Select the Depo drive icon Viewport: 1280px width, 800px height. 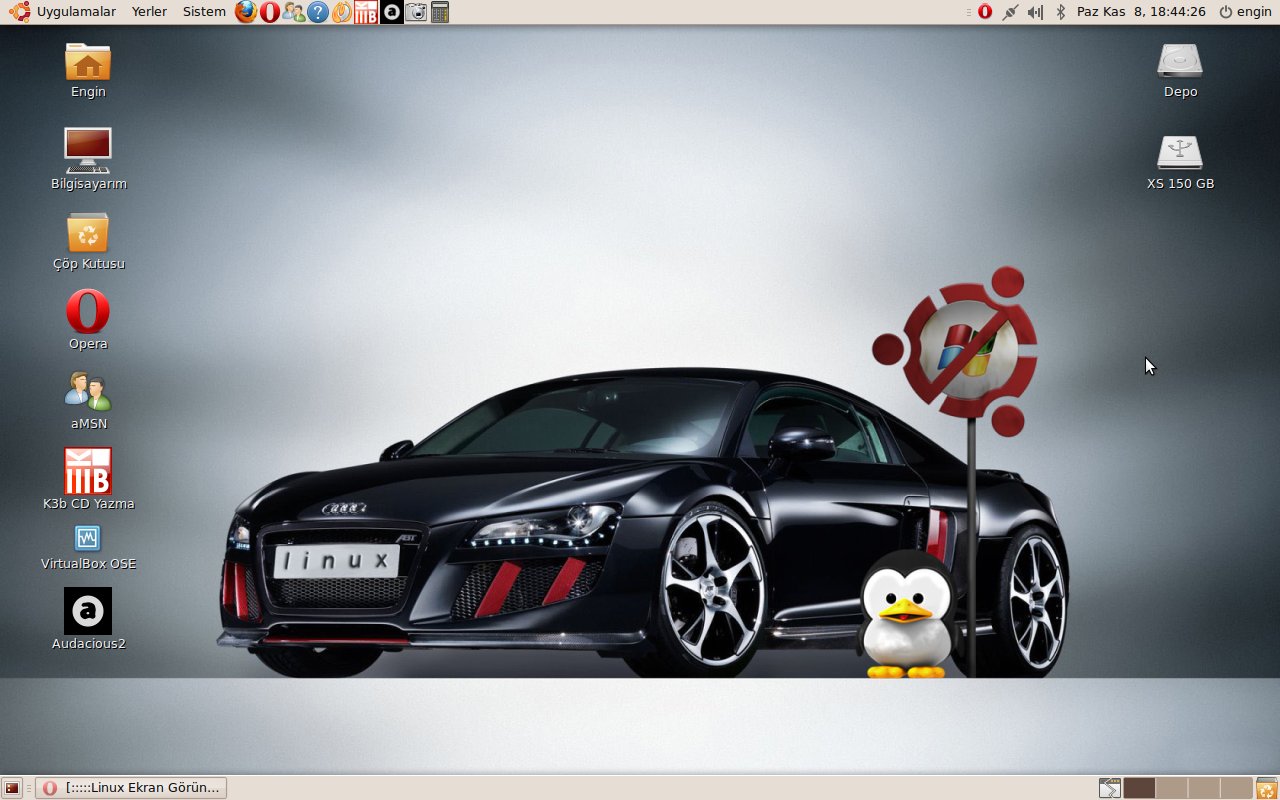pyautogui.click(x=1180, y=70)
